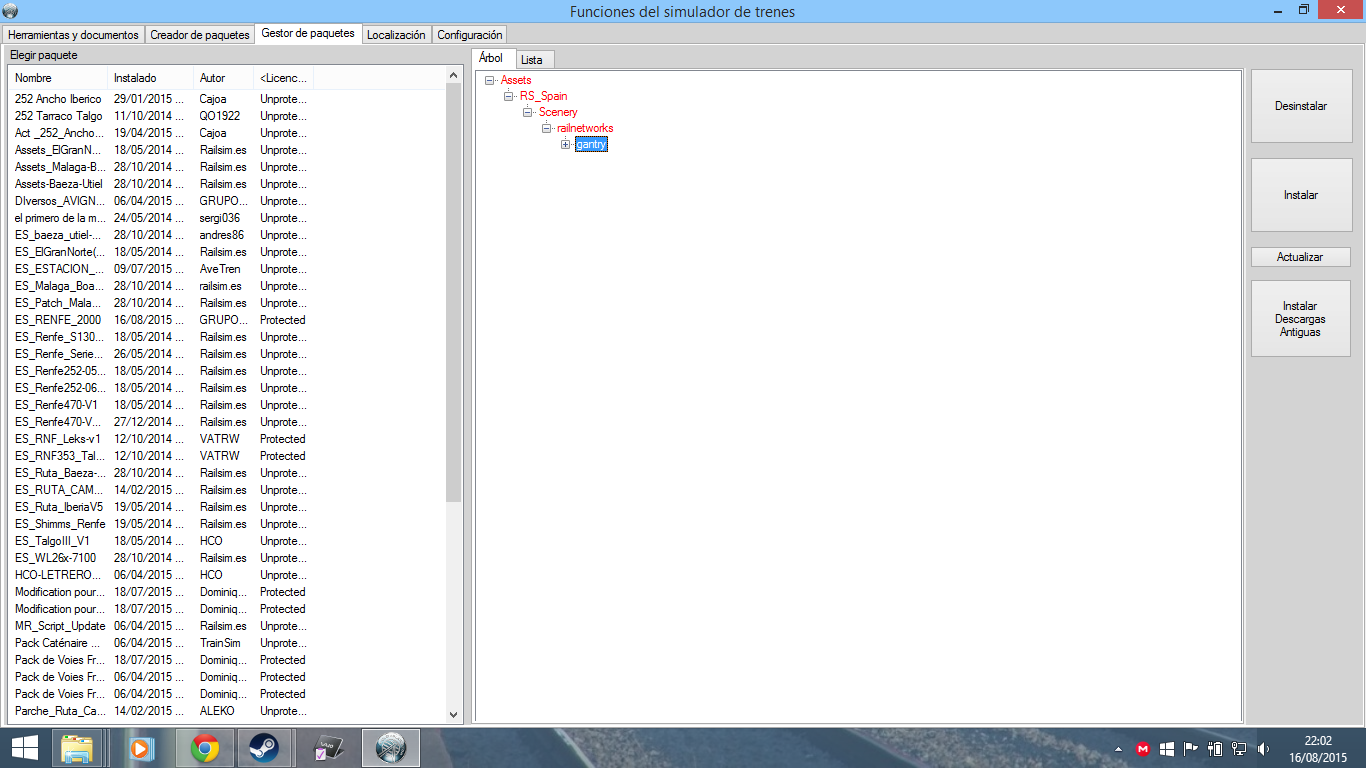Click the package list scrollbar thumb
This screenshot has width=1366, height=768.
click(454, 294)
